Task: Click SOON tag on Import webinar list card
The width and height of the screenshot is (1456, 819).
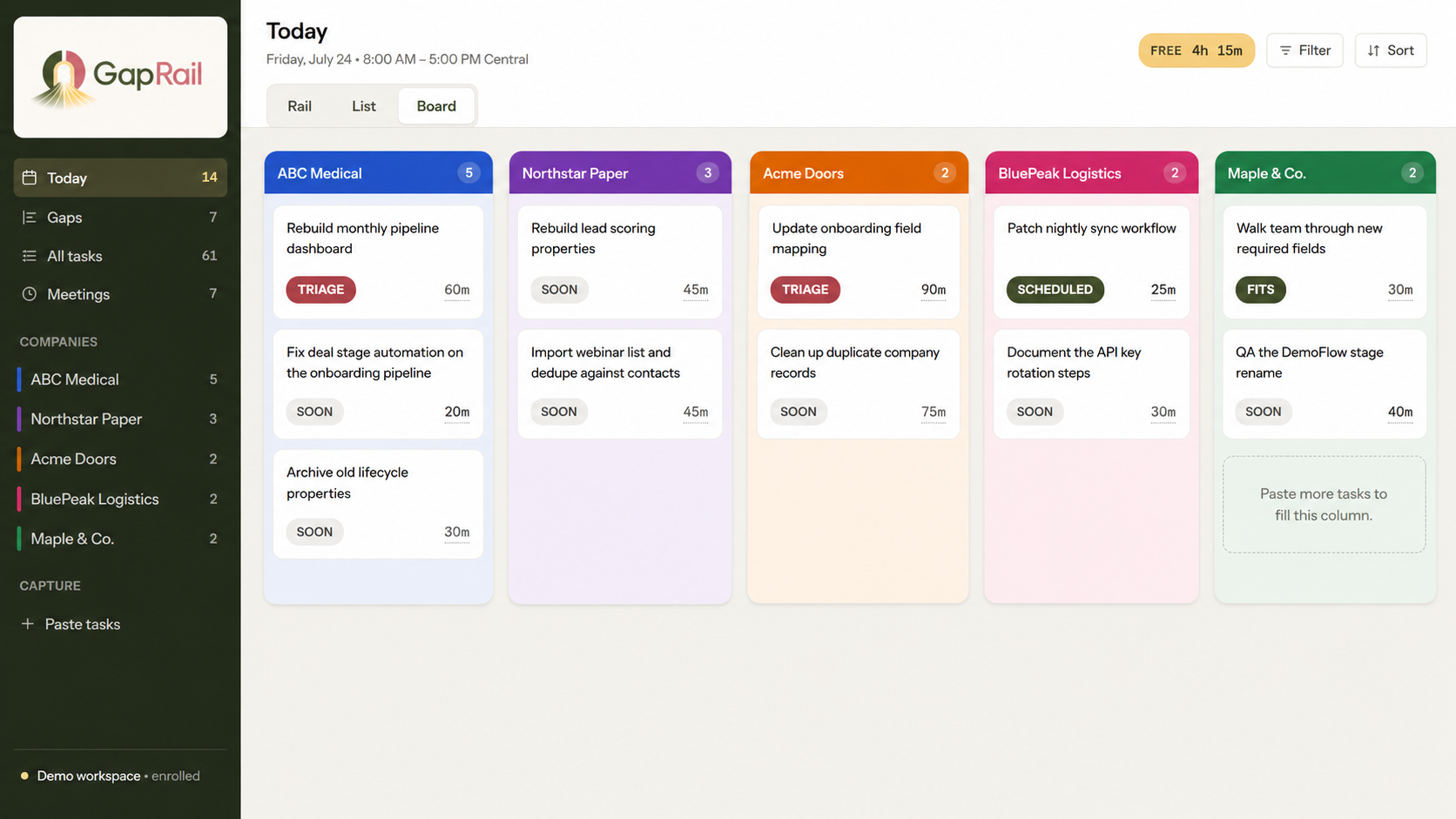Action: coord(559,412)
